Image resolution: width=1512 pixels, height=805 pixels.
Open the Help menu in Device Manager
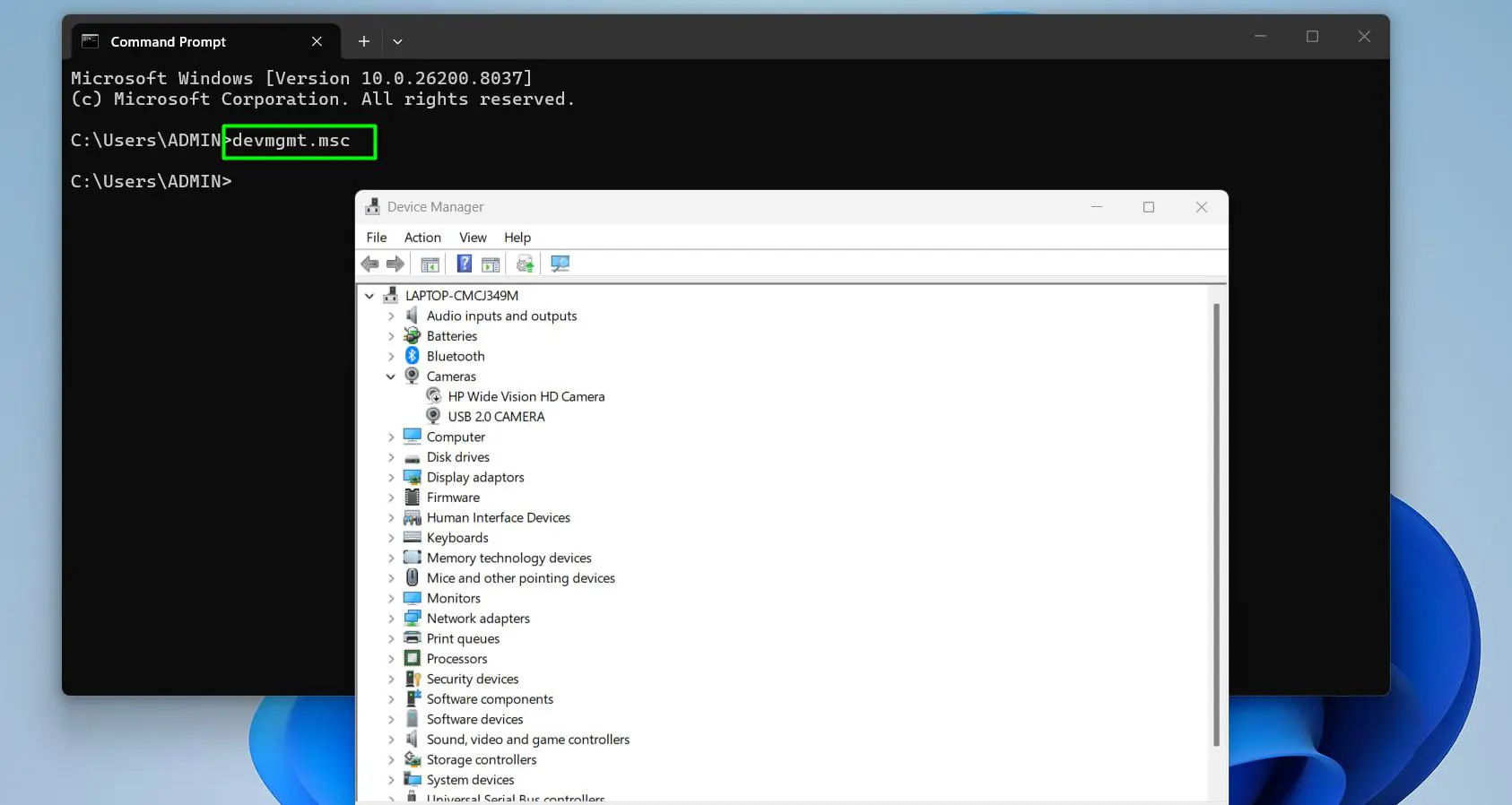(x=517, y=237)
